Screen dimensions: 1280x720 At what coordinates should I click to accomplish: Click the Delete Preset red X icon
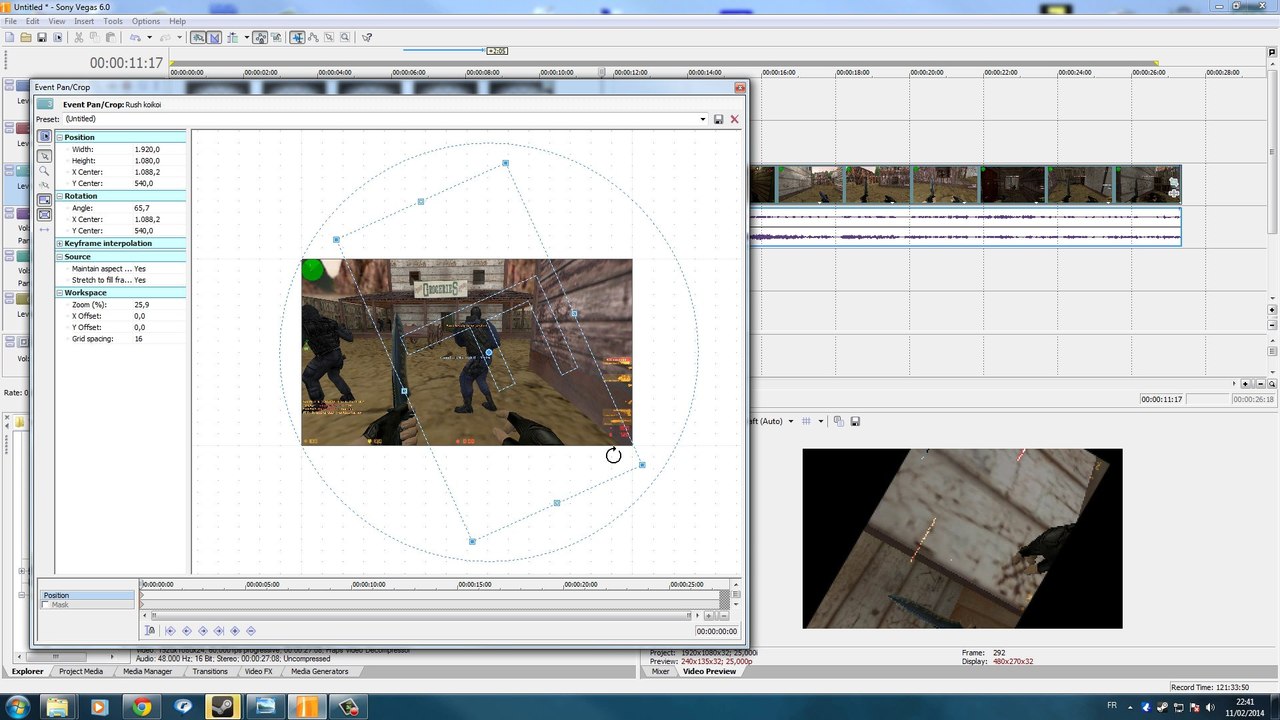click(734, 119)
